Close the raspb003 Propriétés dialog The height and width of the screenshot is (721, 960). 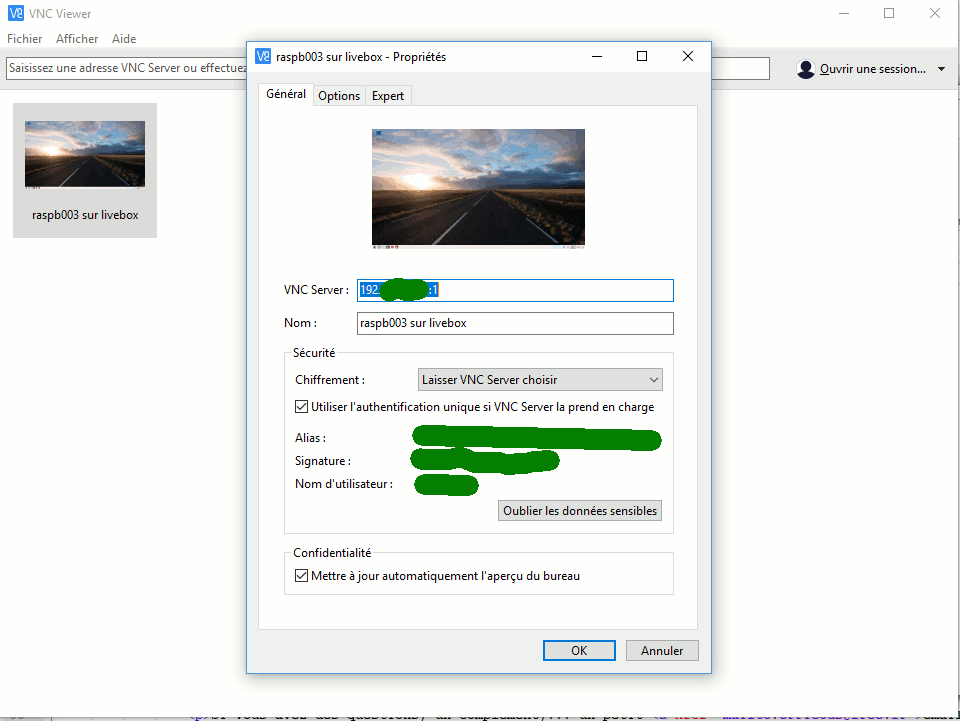click(688, 57)
